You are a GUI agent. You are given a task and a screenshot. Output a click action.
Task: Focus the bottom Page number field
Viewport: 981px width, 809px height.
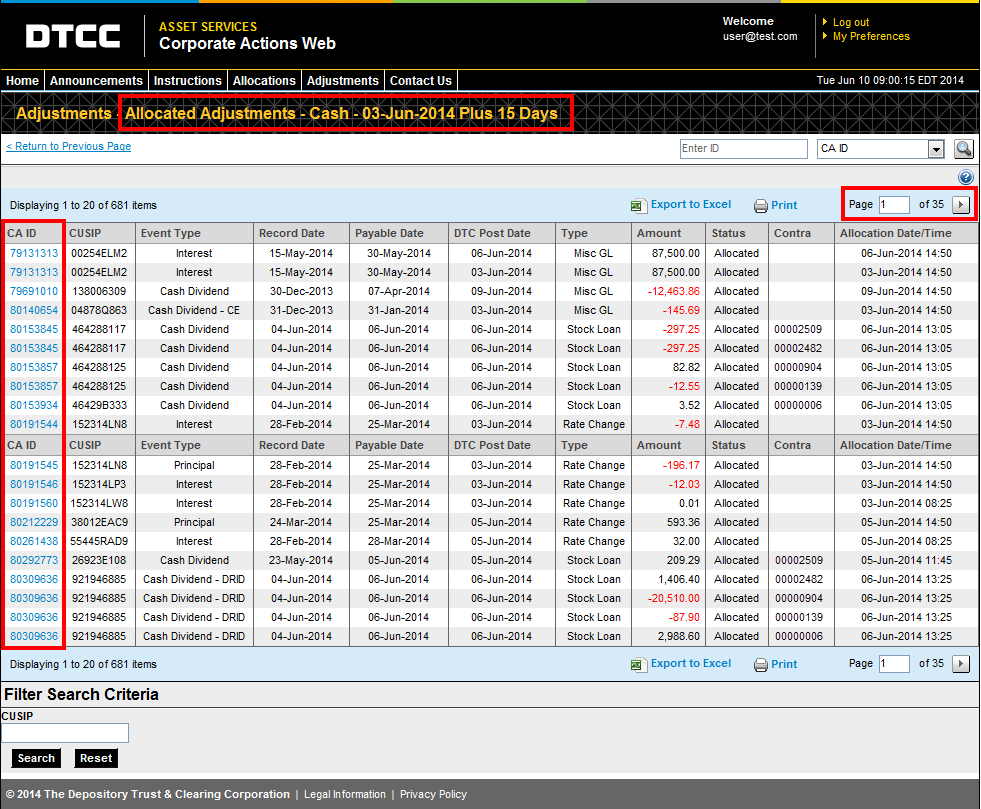[x=894, y=663]
